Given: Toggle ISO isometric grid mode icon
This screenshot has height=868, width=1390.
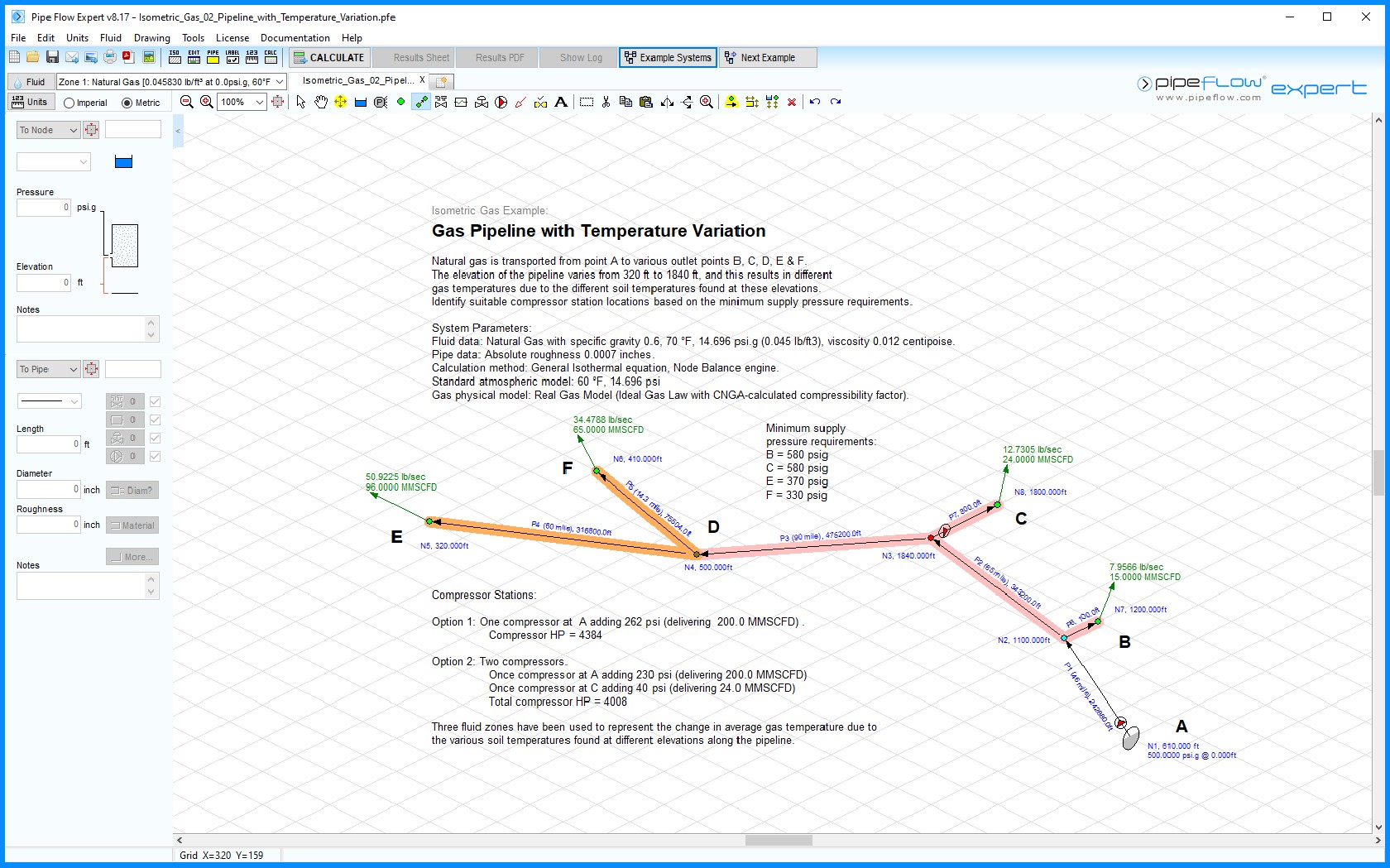Looking at the screenshot, I should 175,57.
